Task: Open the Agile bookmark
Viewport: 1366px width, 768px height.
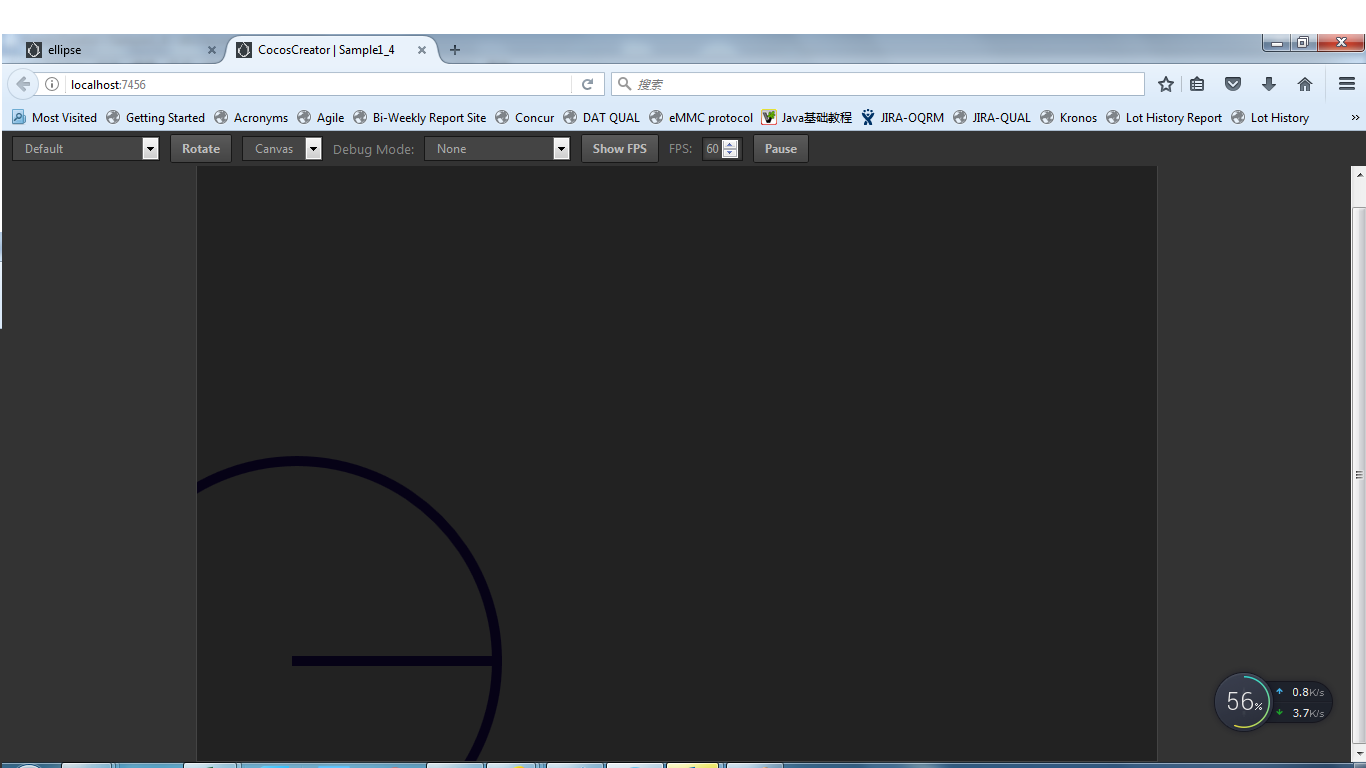Action: (x=321, y=117)
